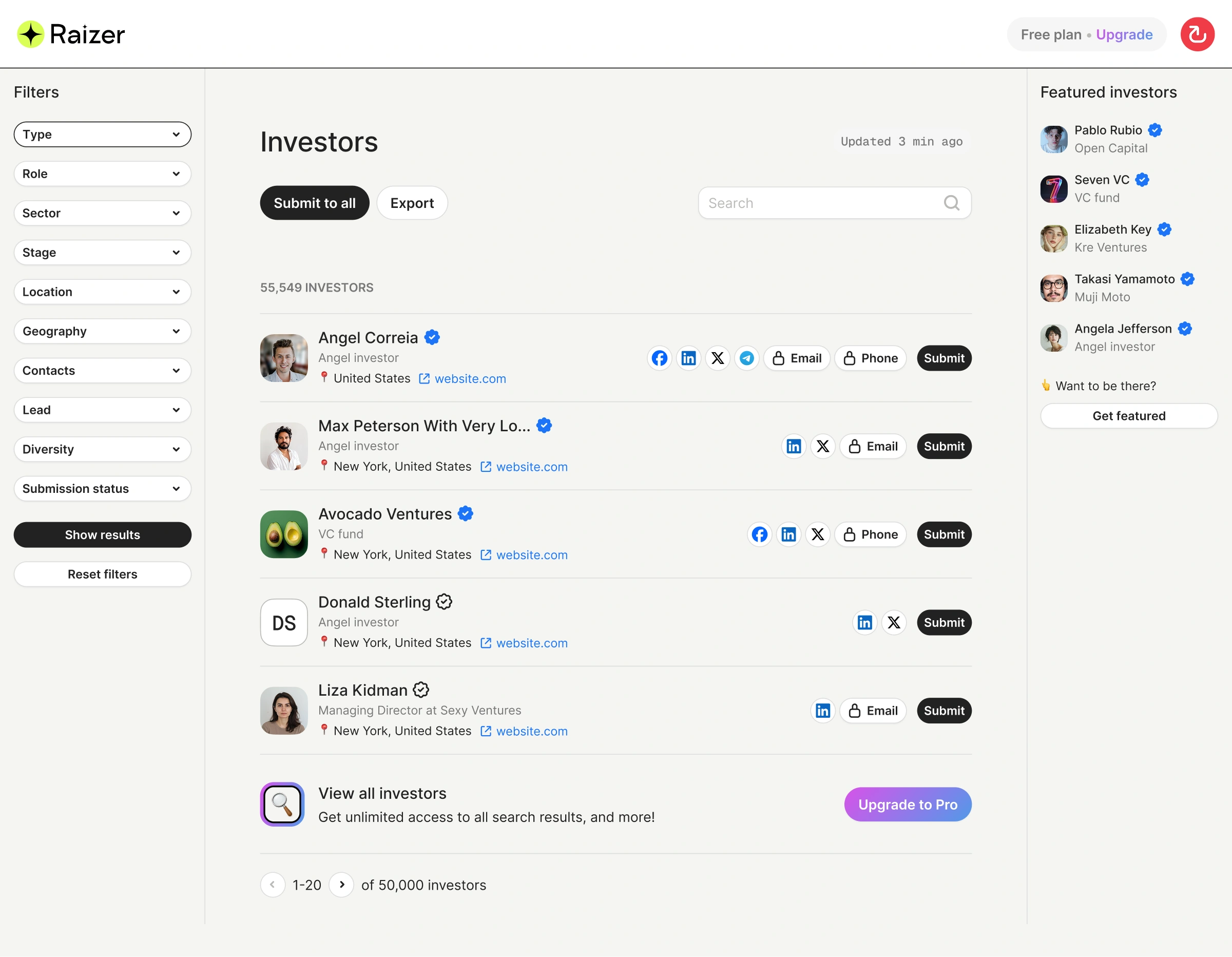Click the Raizer logo
Image resolution: width=1232 pixels, height=957 pixels.
pos(71,34)
